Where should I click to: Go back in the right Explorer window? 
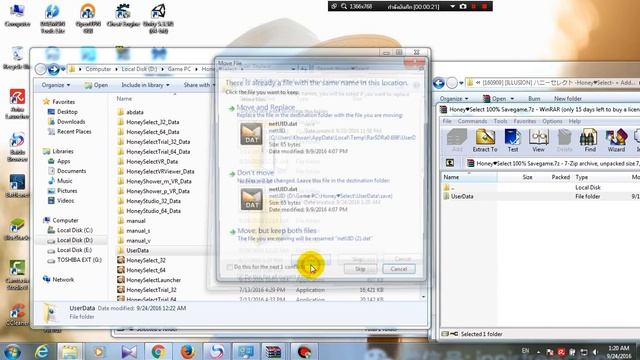(439, 83)
